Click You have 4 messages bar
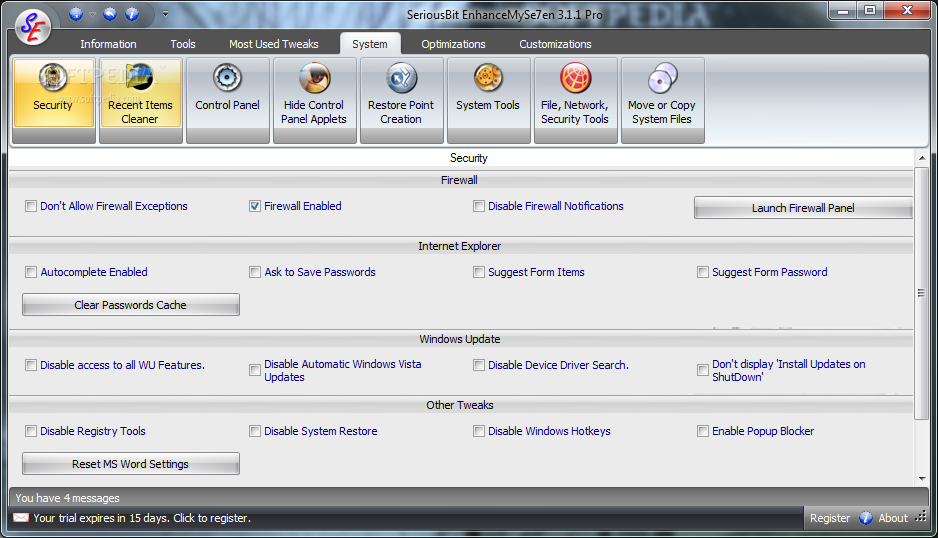Image resolution: width=938 pixels, height=538 pixels. (468, 498)
